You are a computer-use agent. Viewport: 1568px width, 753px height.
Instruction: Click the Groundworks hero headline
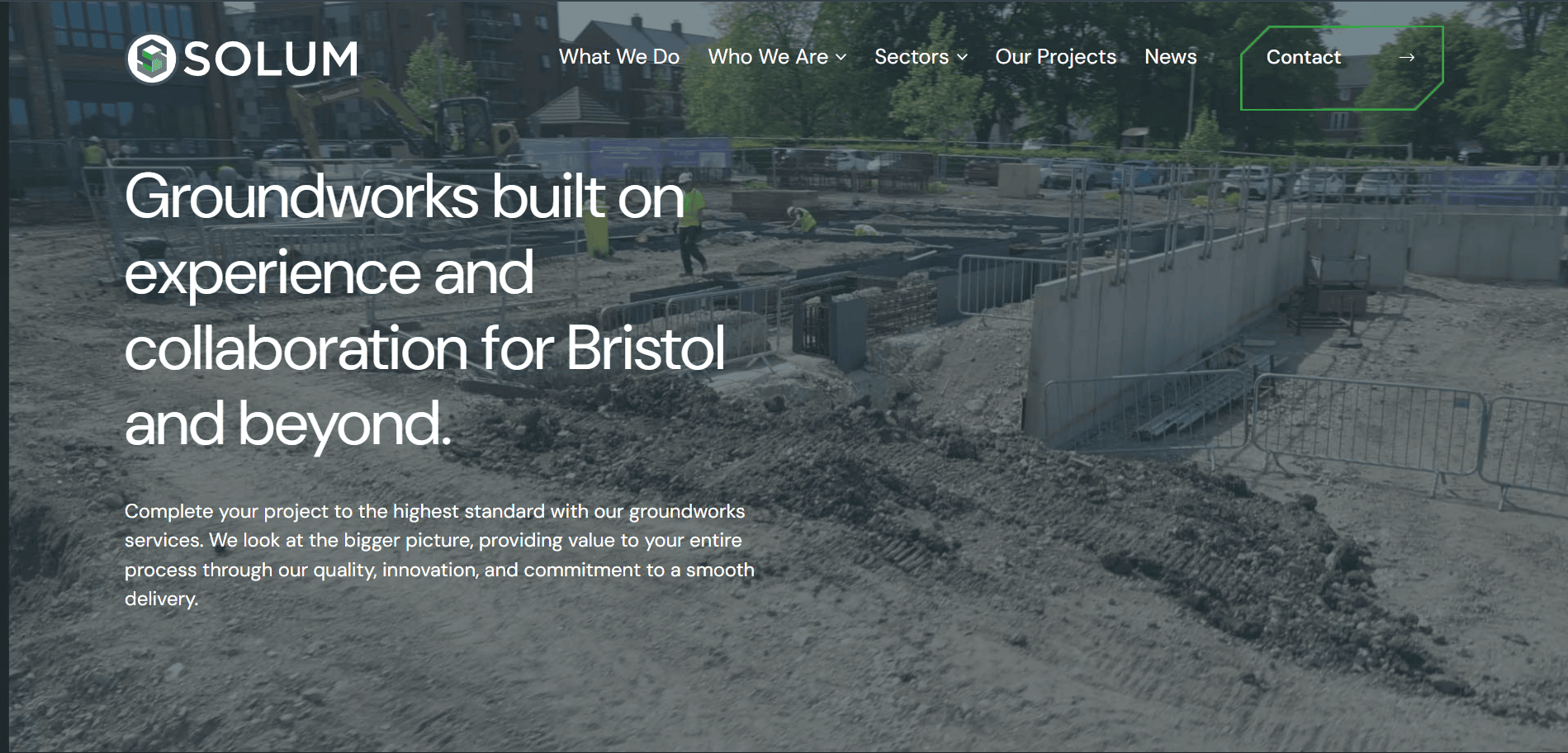point(425,310)
